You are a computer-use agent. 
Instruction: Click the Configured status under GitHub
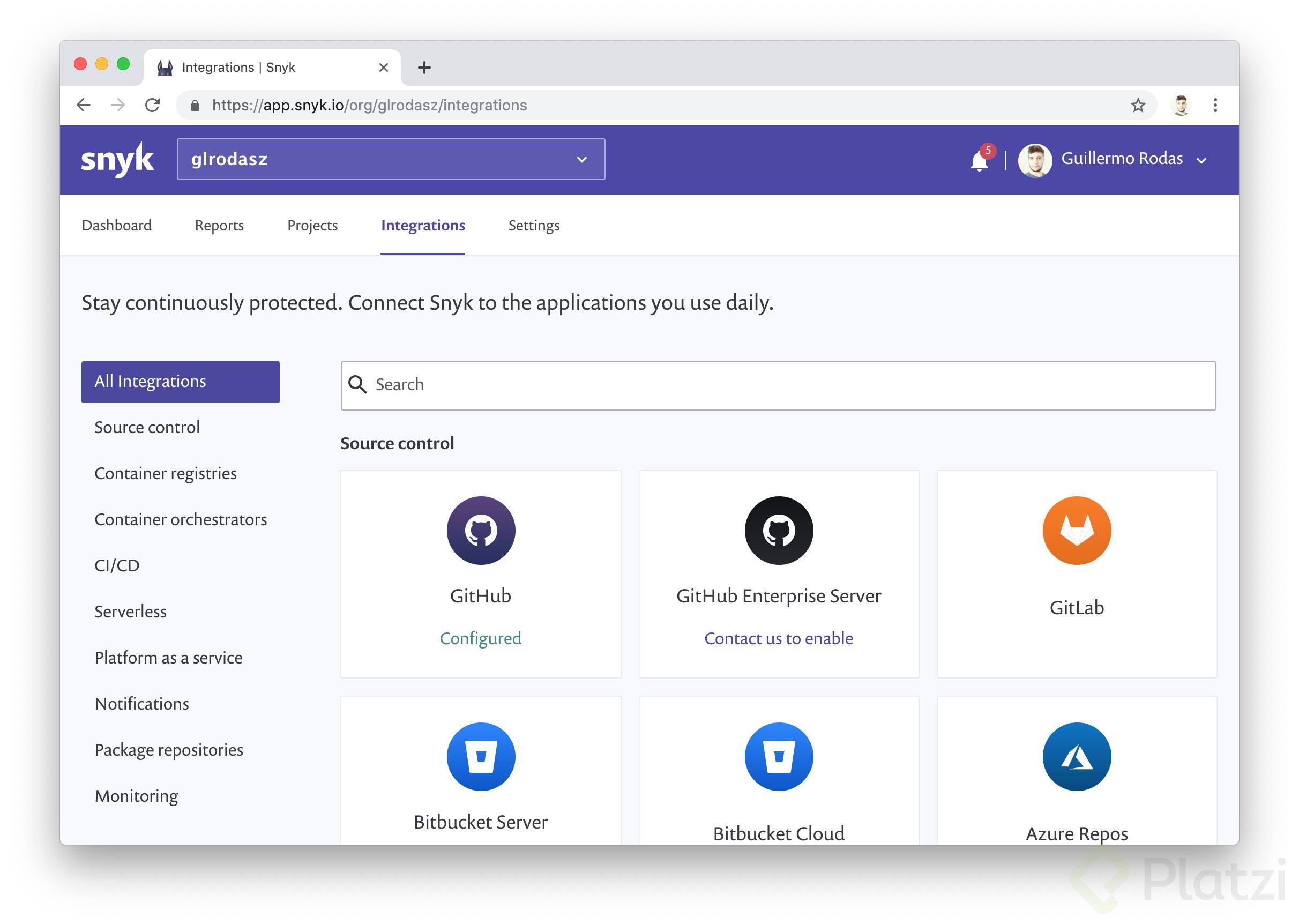(x=480, y=638)
